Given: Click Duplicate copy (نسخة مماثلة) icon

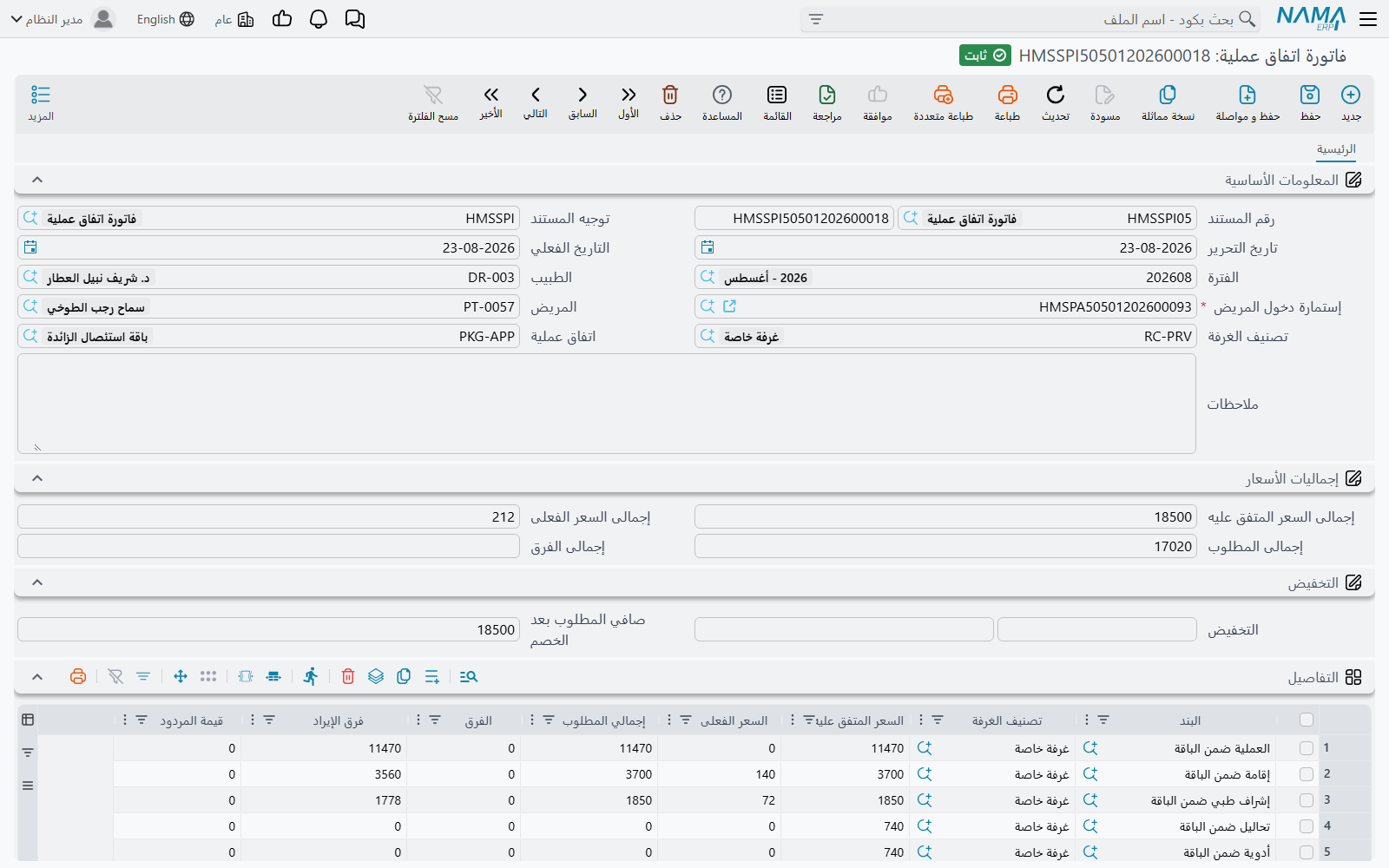Looking at the screenshot, I should [x=1168, y=95].
